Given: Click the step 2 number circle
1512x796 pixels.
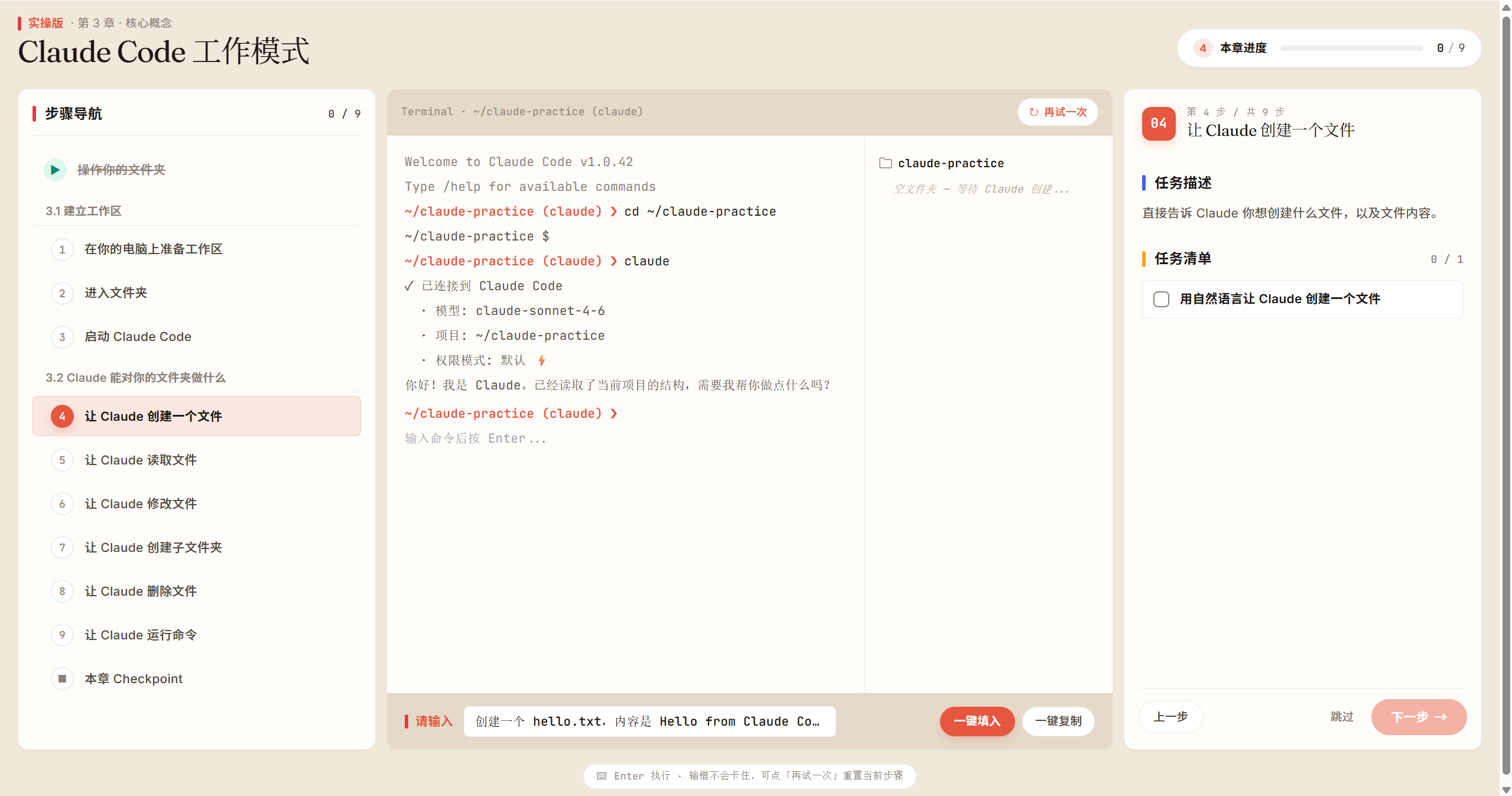Looking at the screenshot, I should coord(62,293).
